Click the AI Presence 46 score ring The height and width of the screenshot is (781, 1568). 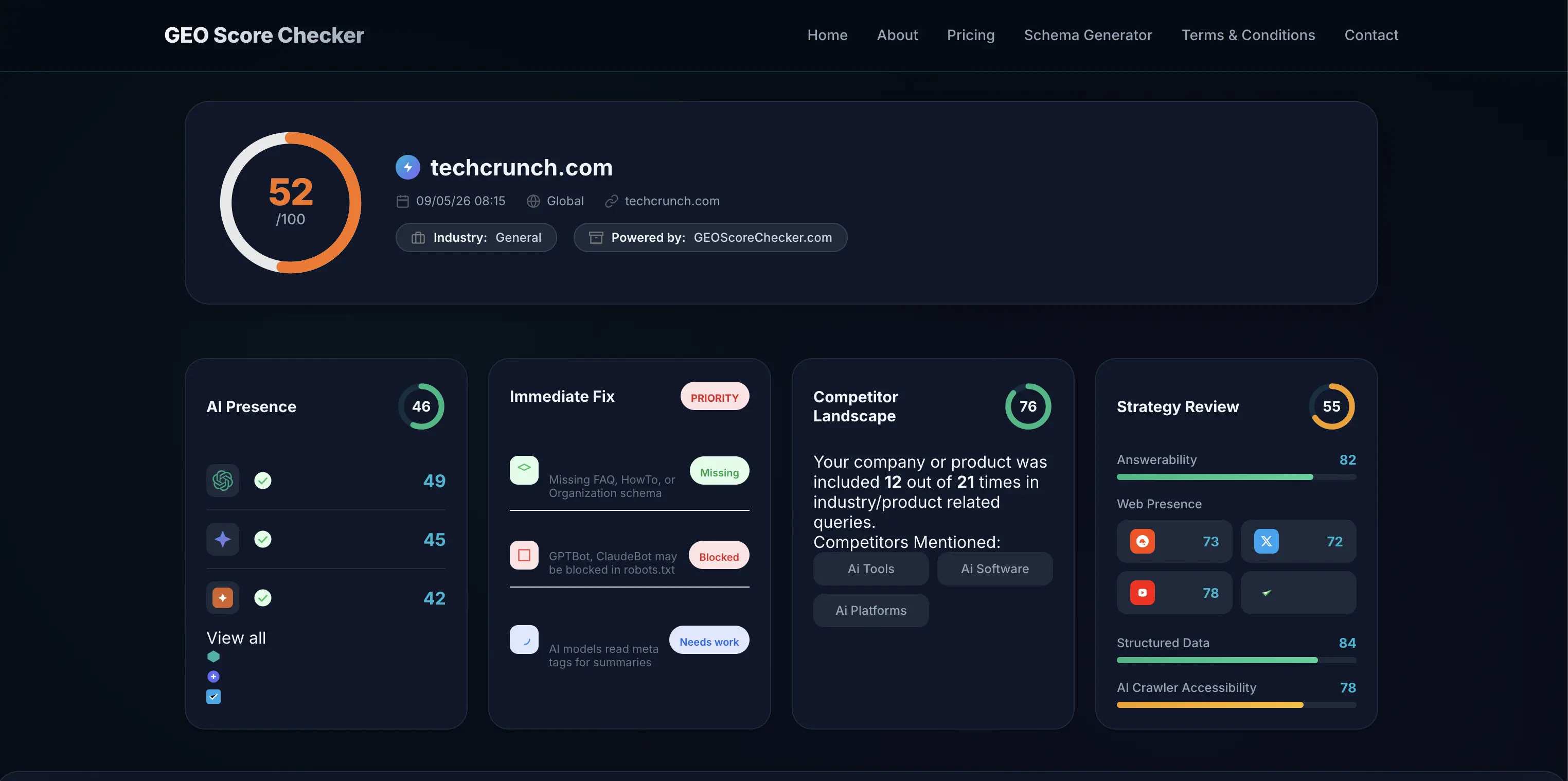click(421, 406)
